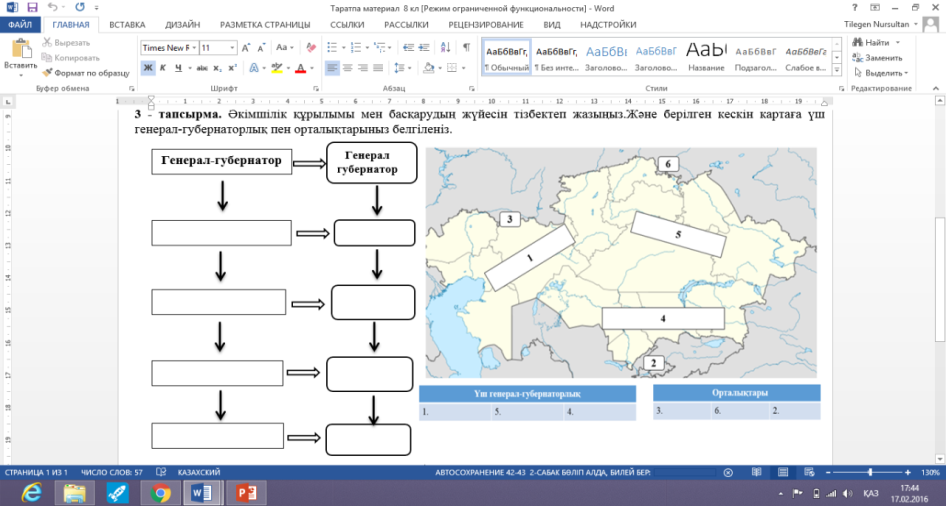Expand the styles gallery

(837, 71)
